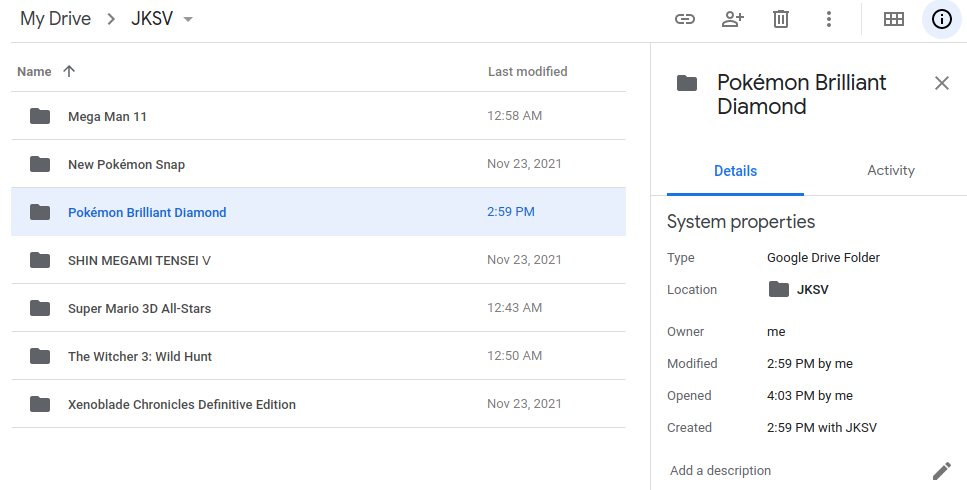Click Super Mario 3D All-Stars folder icon

tap(40, 308)
